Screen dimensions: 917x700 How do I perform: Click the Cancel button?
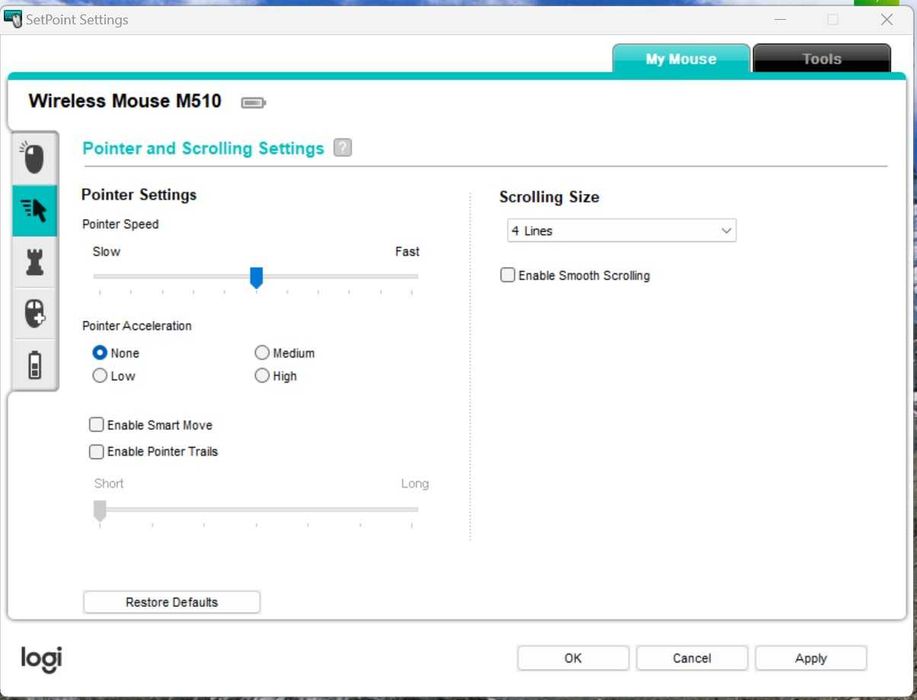[692, 658]
